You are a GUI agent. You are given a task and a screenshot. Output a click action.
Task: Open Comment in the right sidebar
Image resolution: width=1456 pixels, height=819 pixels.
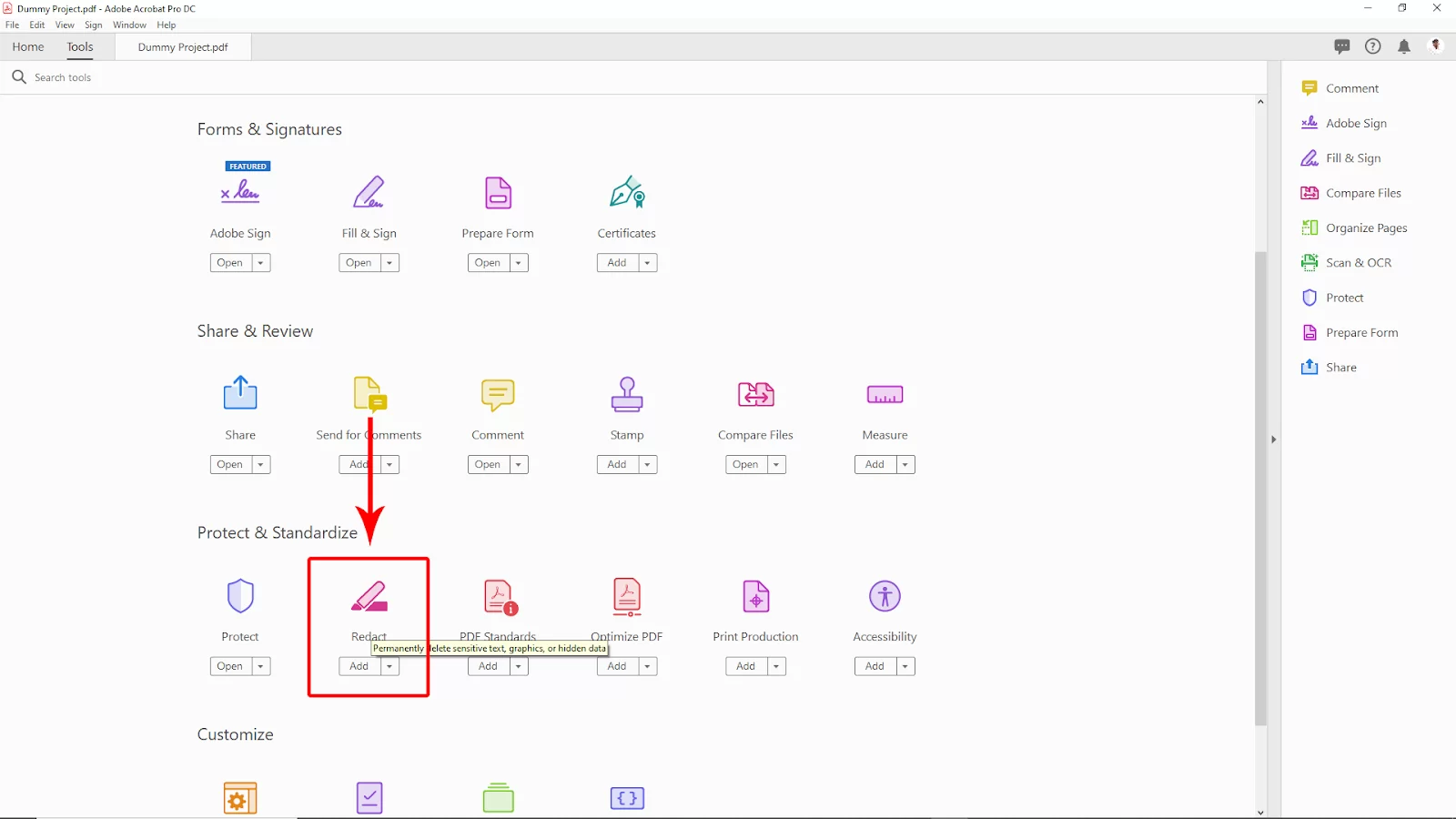1340,88
